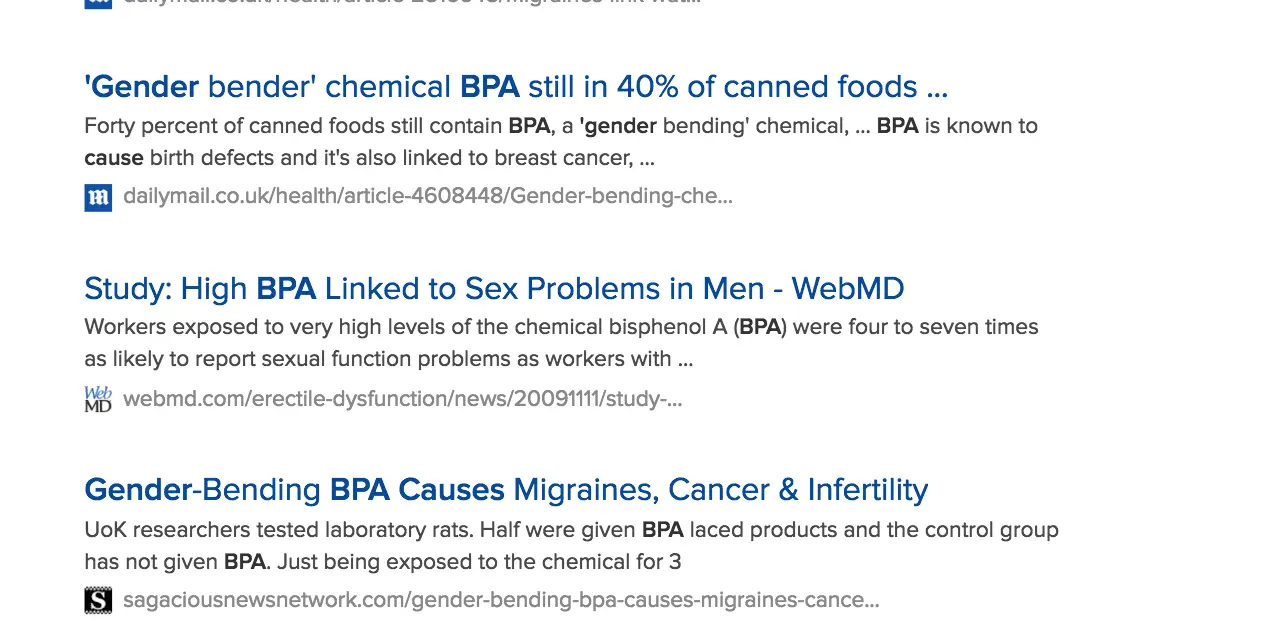Click the WebMD logo icon
The height and width of the screenshot is (632, 1261).
98,399
